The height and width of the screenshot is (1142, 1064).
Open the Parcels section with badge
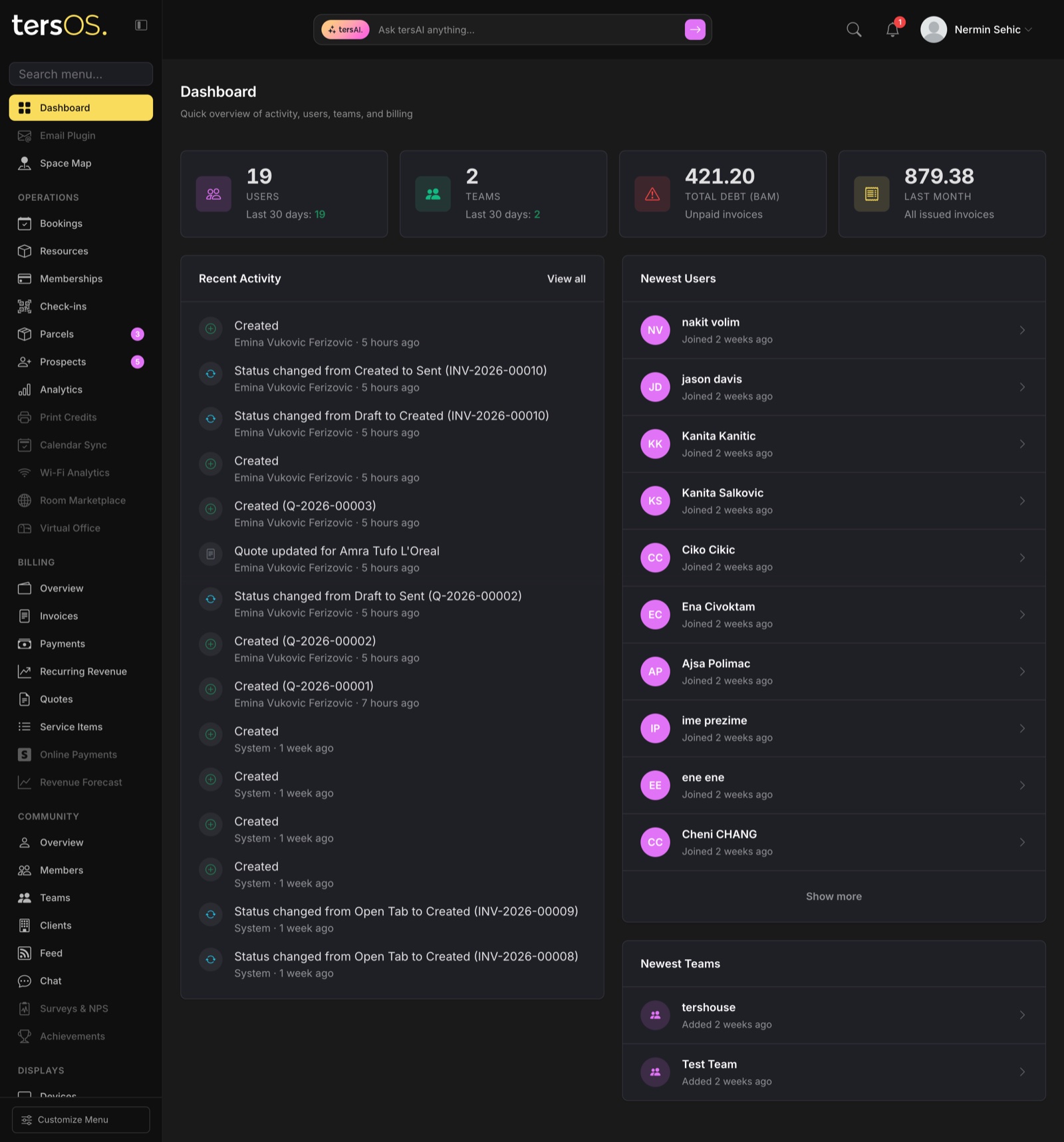57,334
